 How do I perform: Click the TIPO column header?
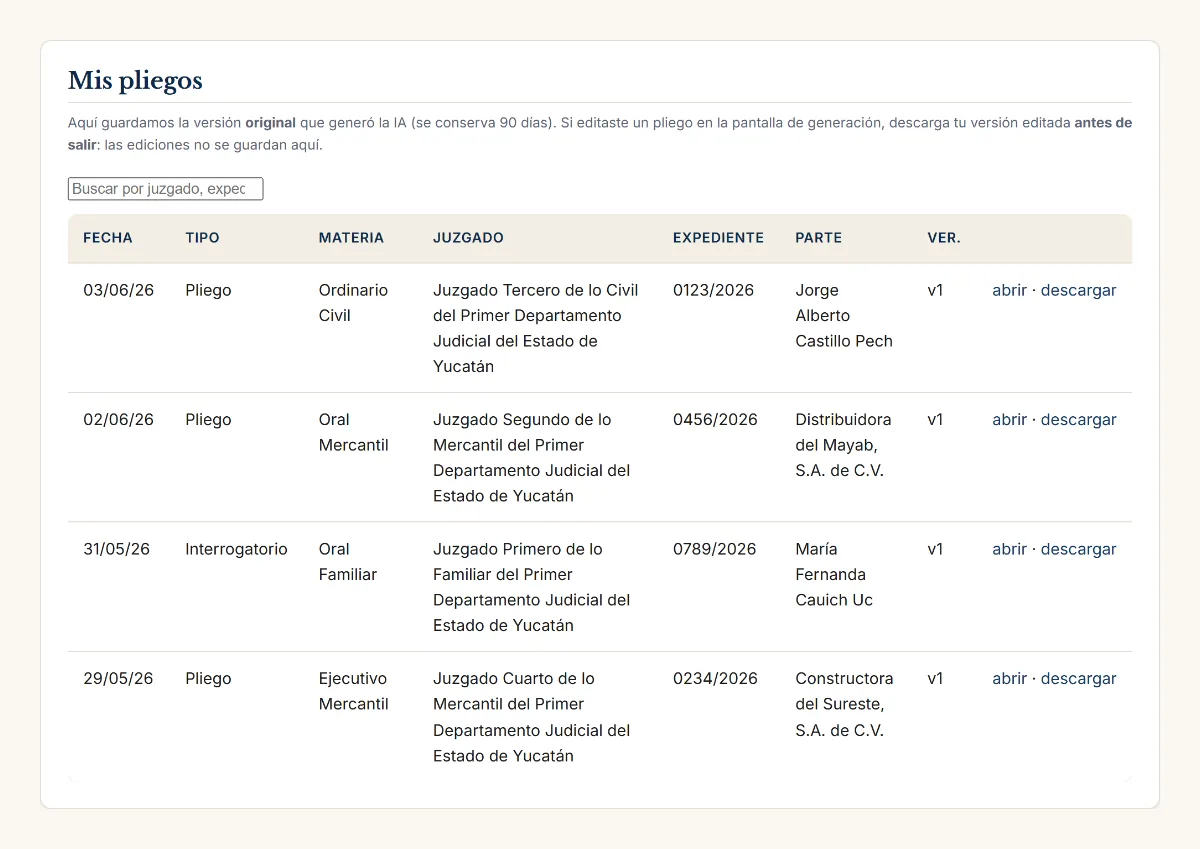202,238
